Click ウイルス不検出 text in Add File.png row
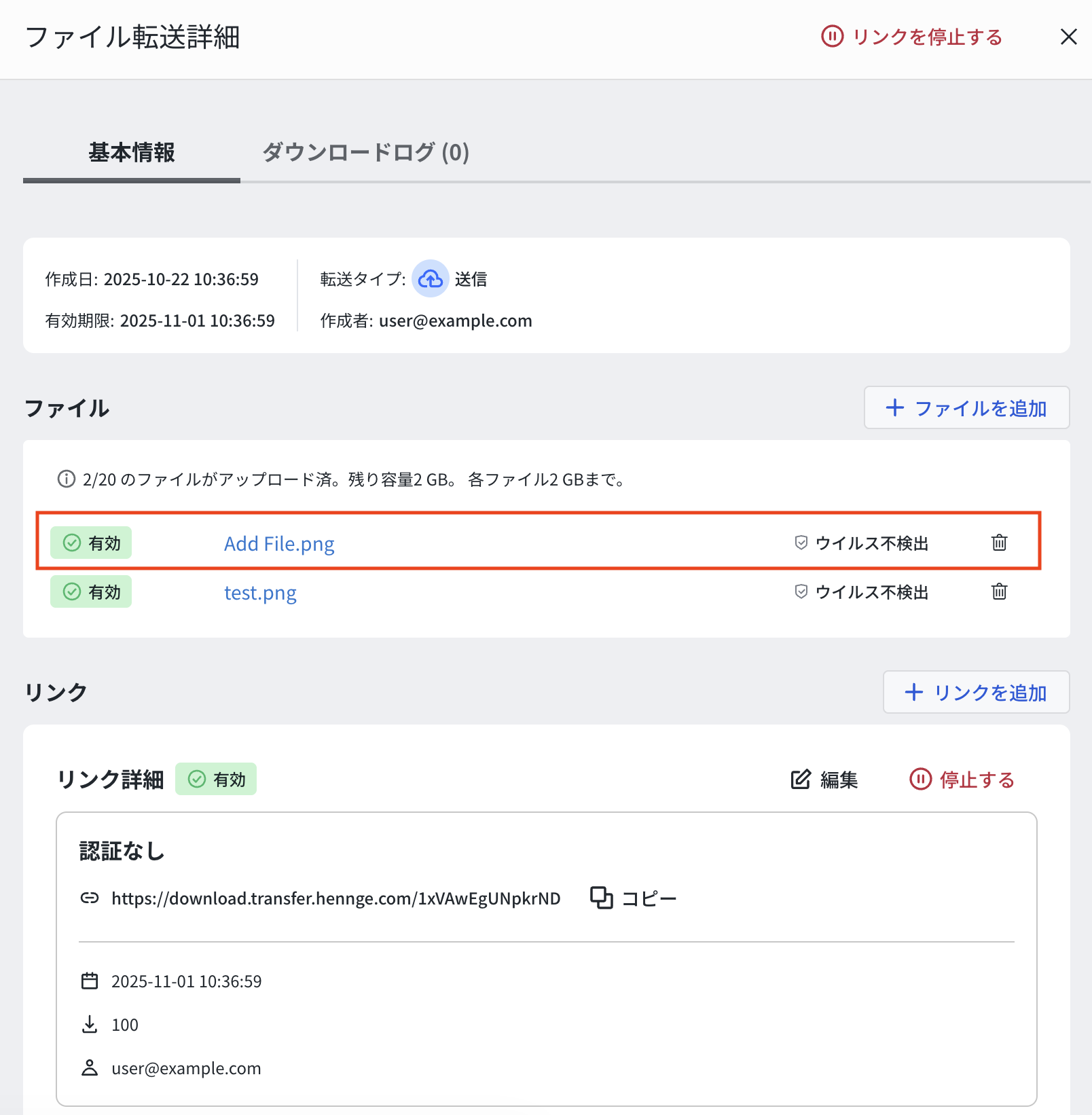Image resolution: width=1092 pixels, height=1115 pixels. 872,543
